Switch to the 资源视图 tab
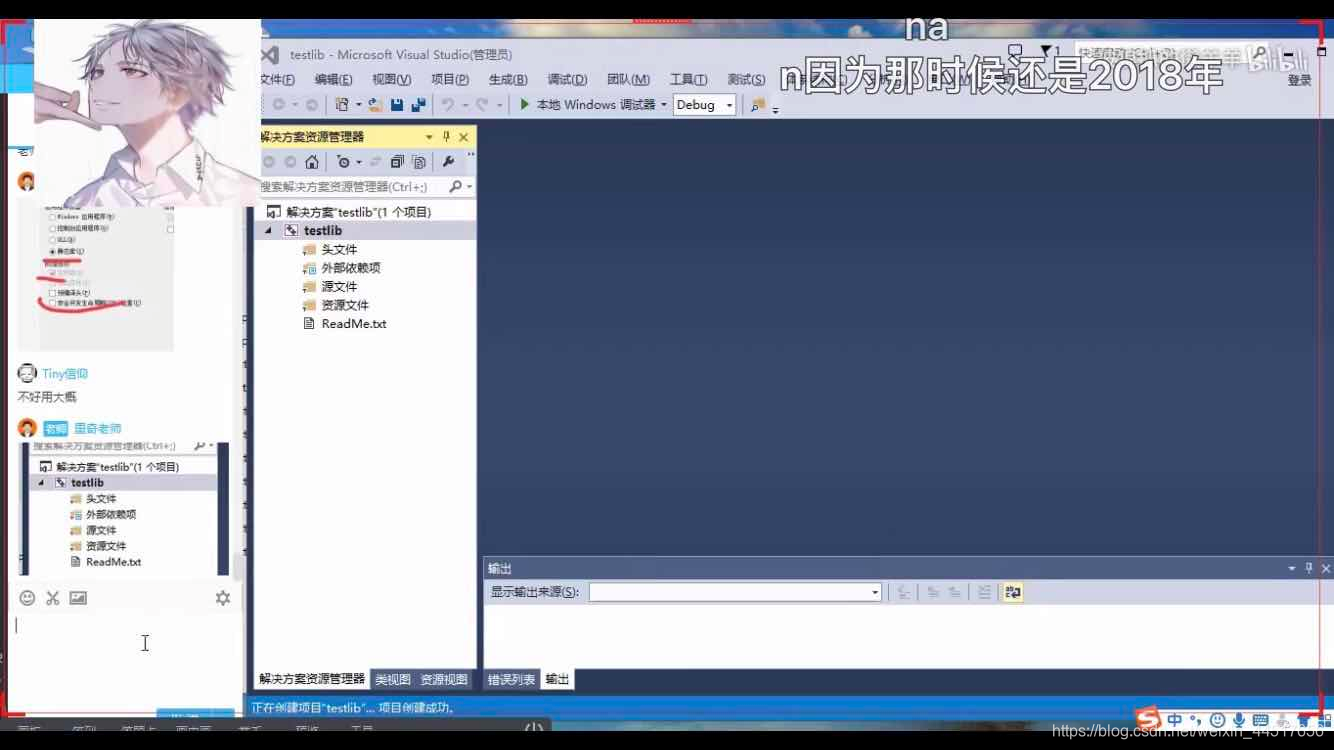The height and width of the screenshot is (750, 1334). (x=443, y=679)
